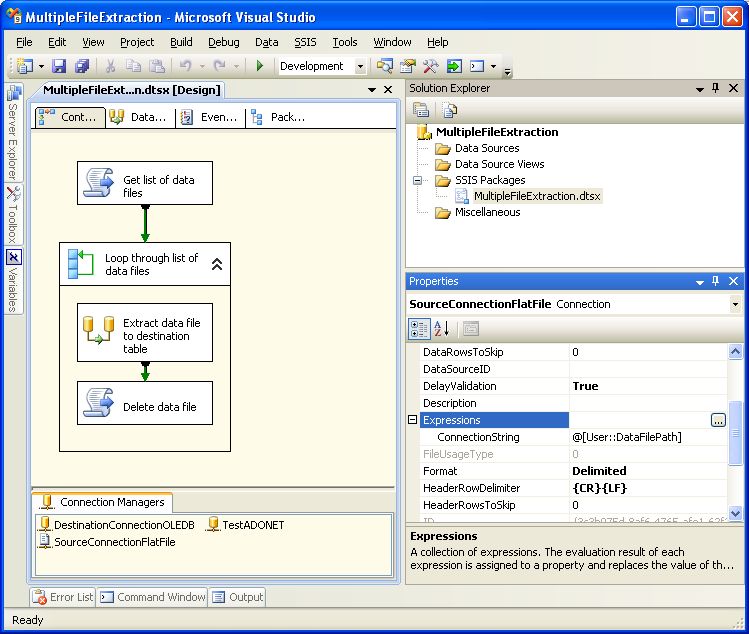Open the Variables side tab
749x634 pixels.
(x=13, y=281)
